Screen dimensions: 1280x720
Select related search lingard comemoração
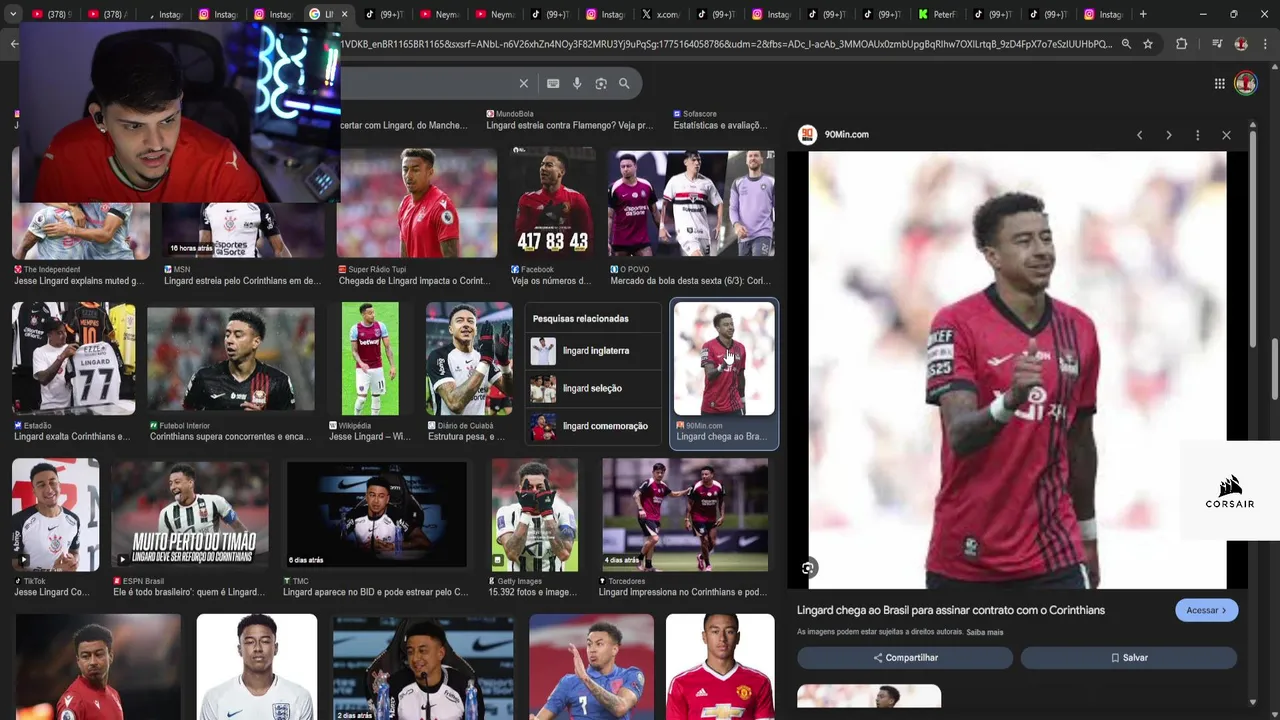[593, 426]
